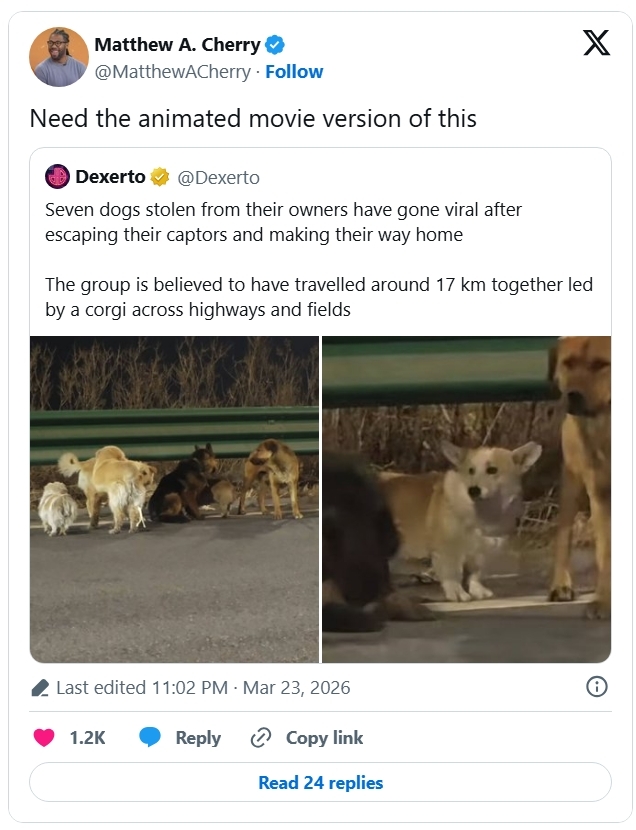
Task: Click the copy link chain icon
Action: (x=261, y=738)
